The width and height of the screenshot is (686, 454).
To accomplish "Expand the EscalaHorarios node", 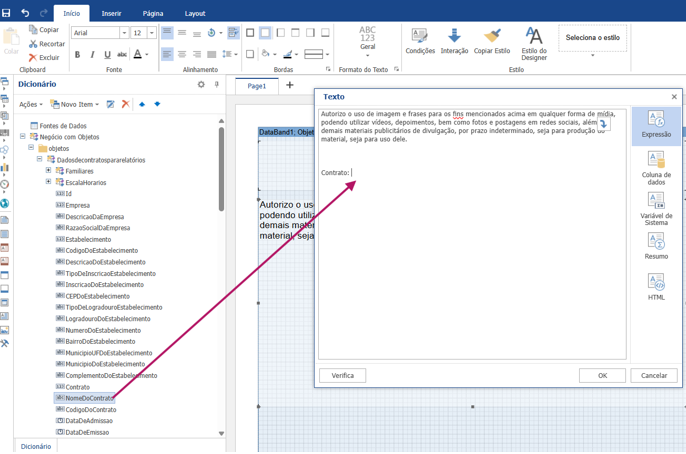I will click(x=48, y=182).
